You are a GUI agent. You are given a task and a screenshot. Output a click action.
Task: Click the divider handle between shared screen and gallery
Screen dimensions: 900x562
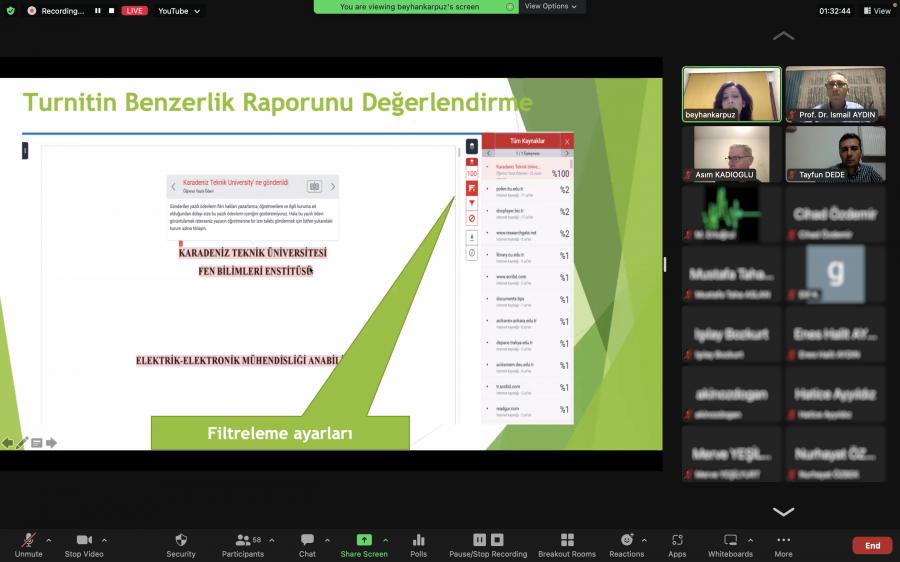(x=665, y=264)
